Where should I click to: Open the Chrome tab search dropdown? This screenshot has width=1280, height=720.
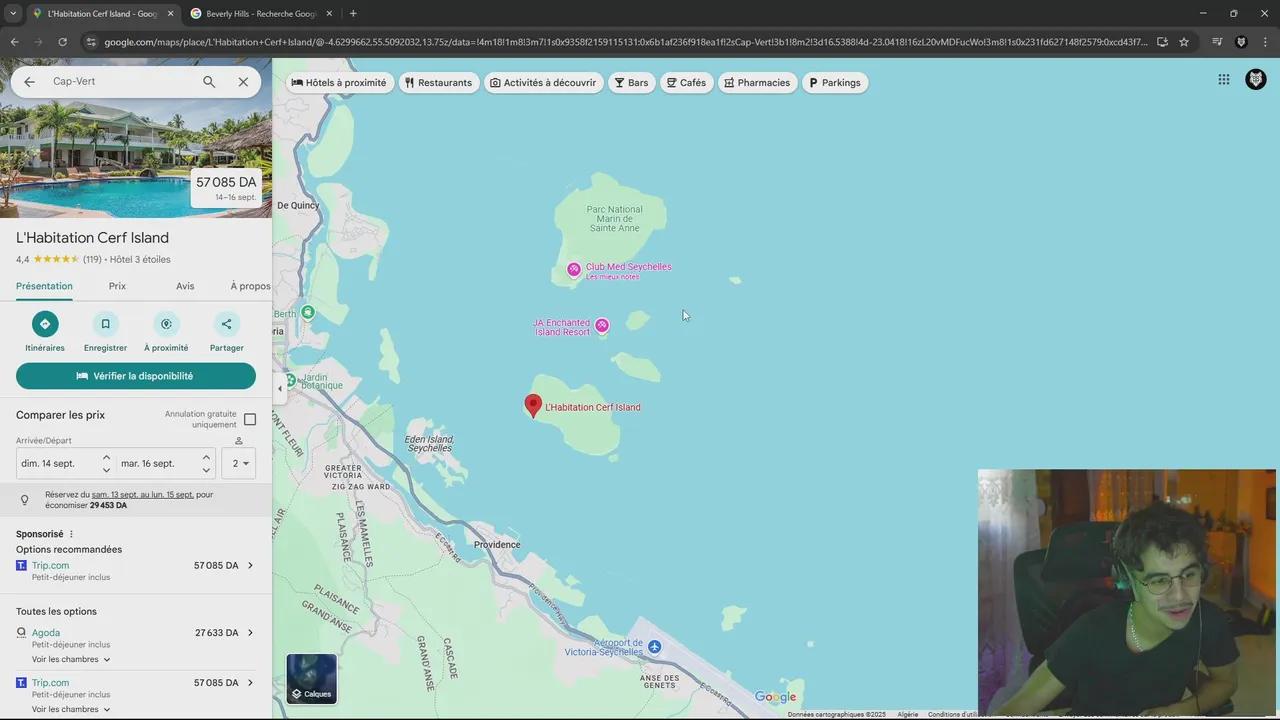(12, 13)
